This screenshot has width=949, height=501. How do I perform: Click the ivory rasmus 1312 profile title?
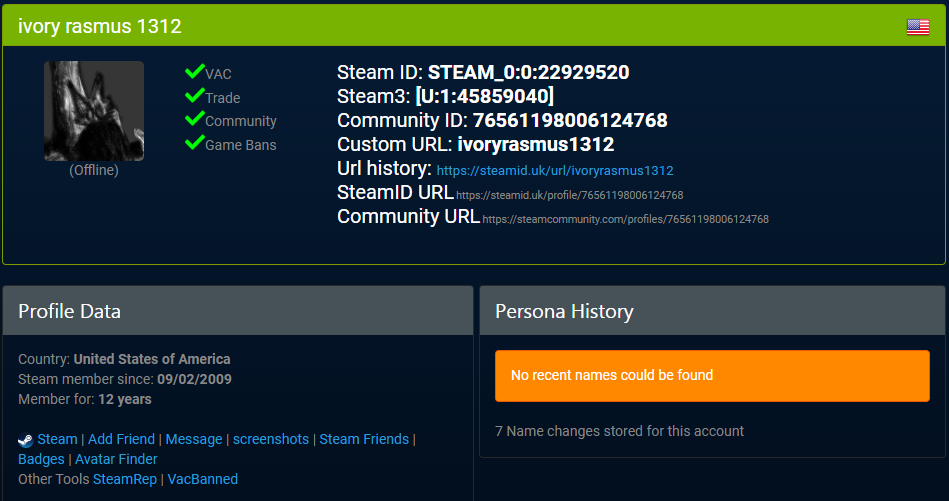point(100,26)
